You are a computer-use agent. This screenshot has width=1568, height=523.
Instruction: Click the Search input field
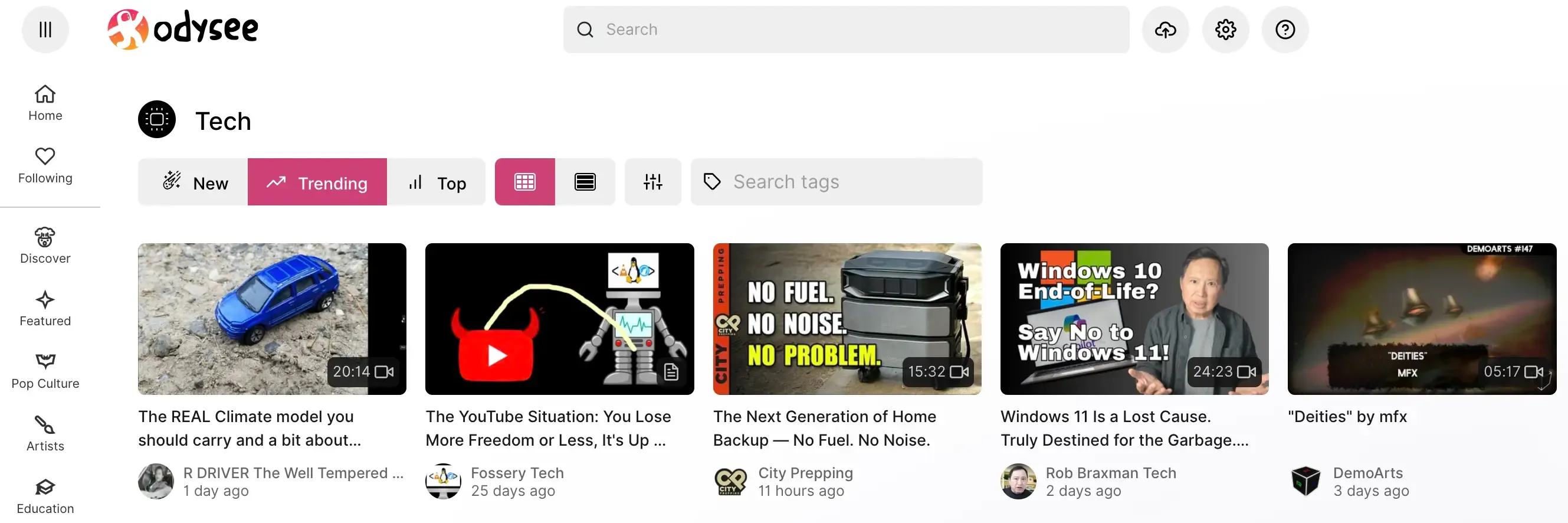845,30
